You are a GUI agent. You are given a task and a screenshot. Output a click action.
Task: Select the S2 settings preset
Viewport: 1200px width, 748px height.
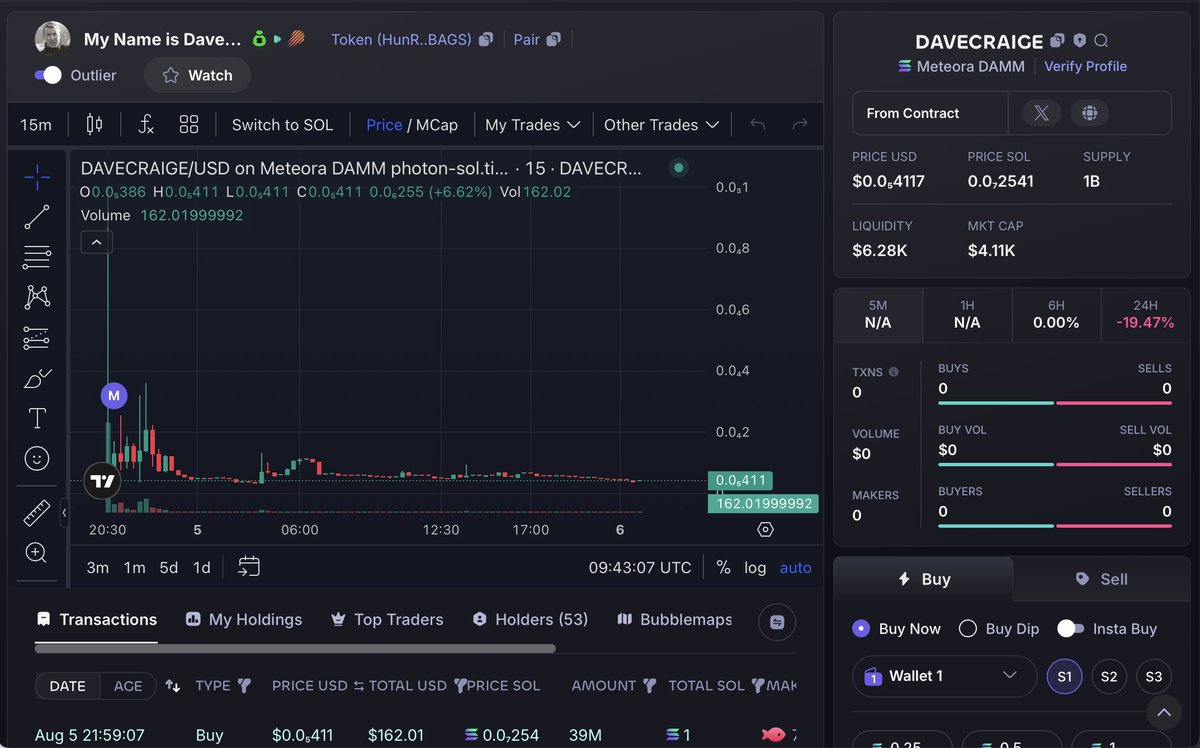1109,676
